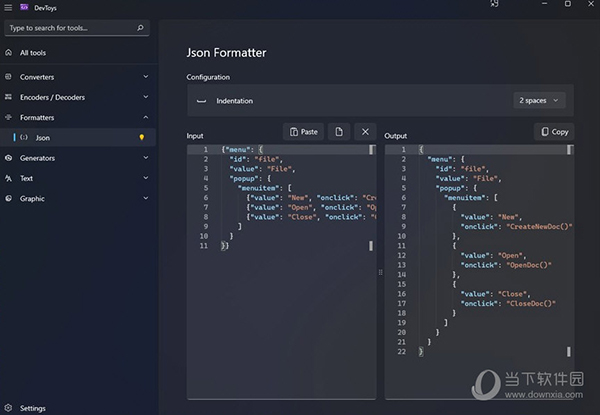Open the 2 spaces indentation dropdown
This screenshot has width=600, height=415.
coord(539,101)
